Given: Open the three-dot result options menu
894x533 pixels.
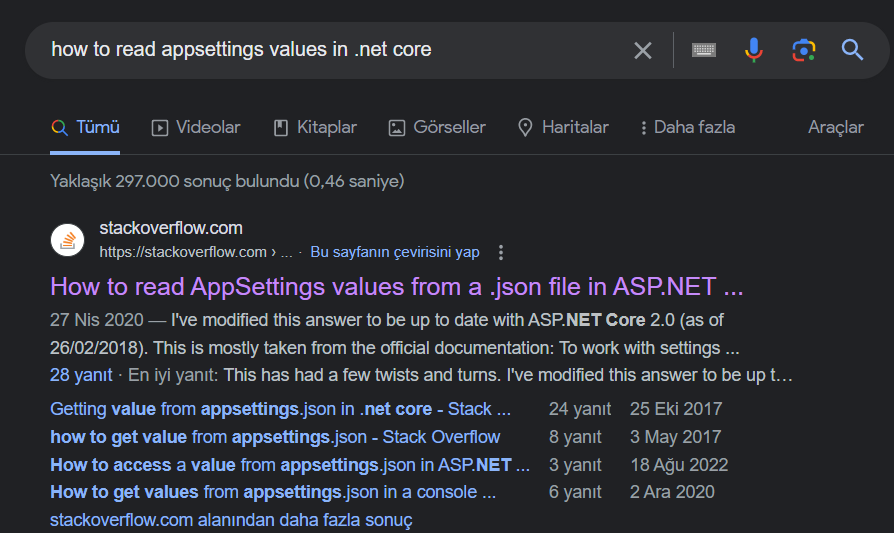Looking at the screenshot, I should pyautogui.click(x=501, y=253).
